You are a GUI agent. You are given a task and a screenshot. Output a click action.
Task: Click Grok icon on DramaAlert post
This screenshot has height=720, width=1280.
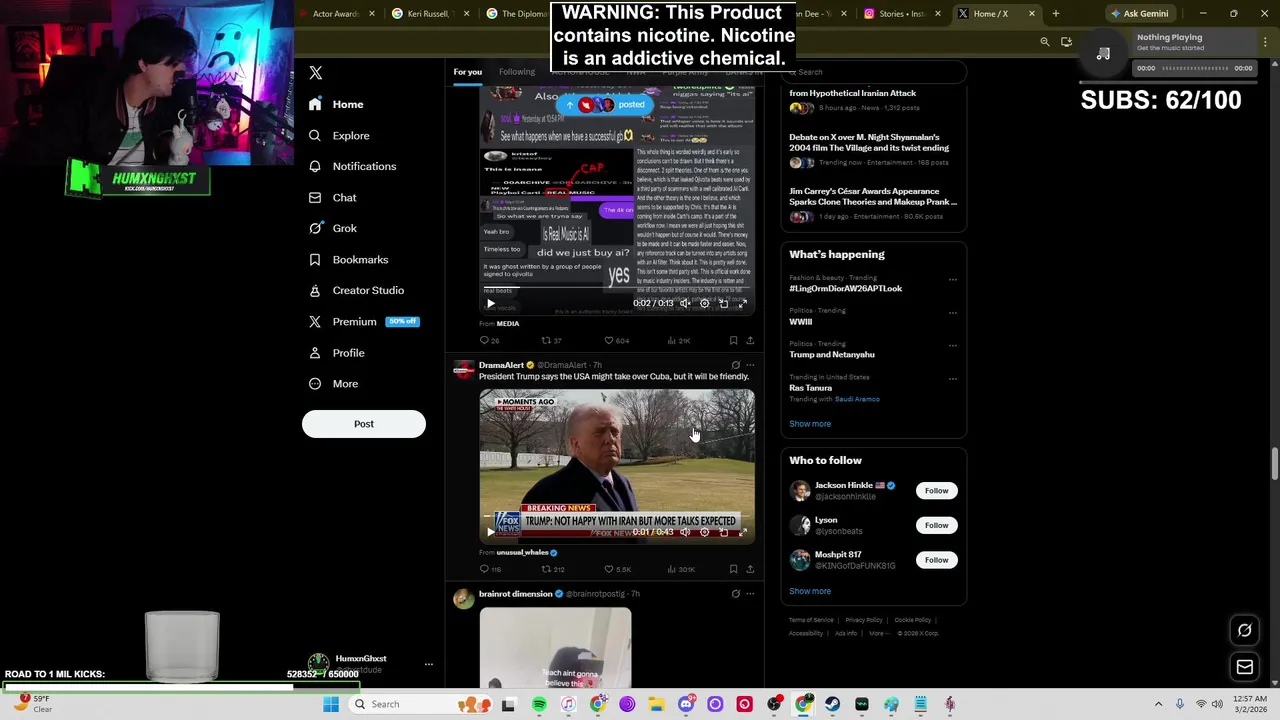[735, 365]
